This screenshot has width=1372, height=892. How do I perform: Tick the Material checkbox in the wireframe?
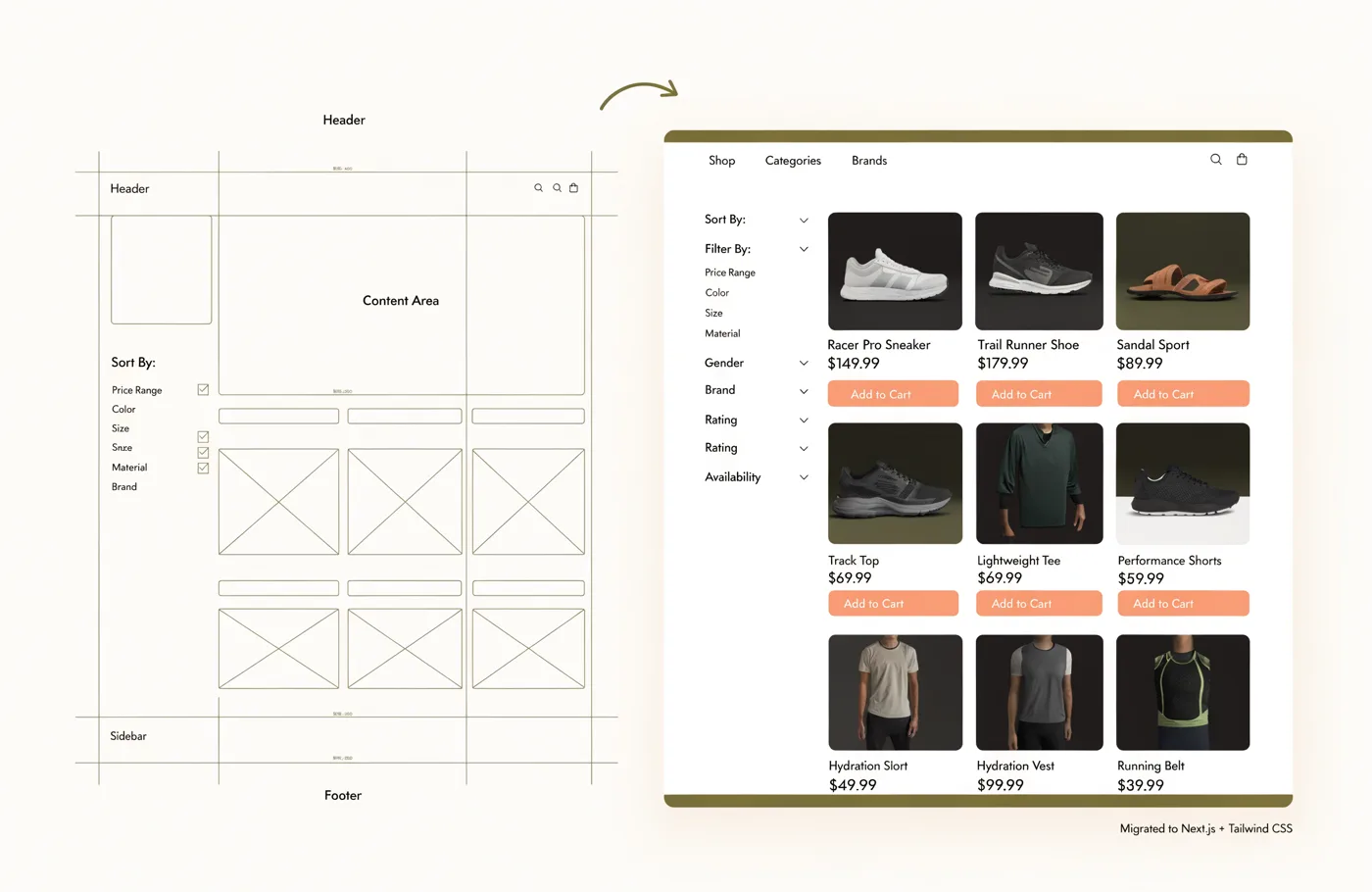click(203, 468)
